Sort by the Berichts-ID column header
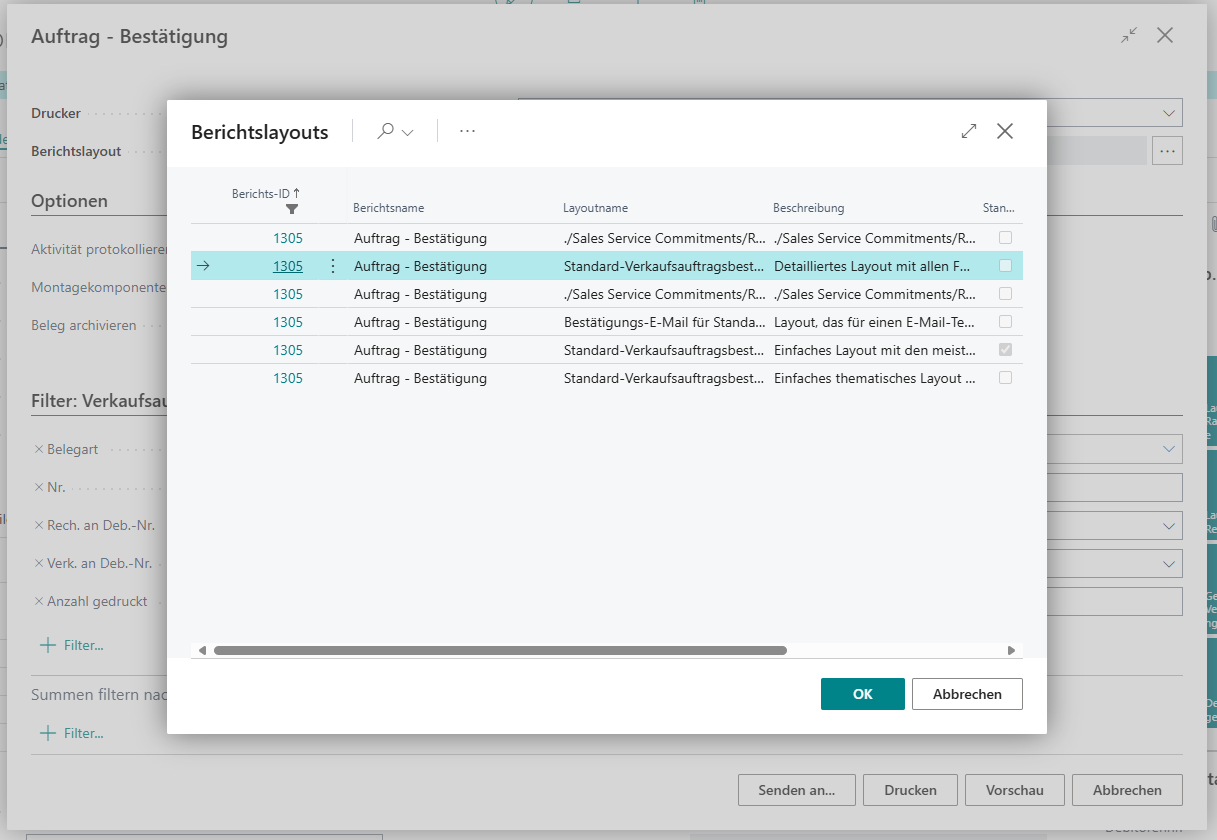The height and width of the screenshot is (840, 1217). 266,193
